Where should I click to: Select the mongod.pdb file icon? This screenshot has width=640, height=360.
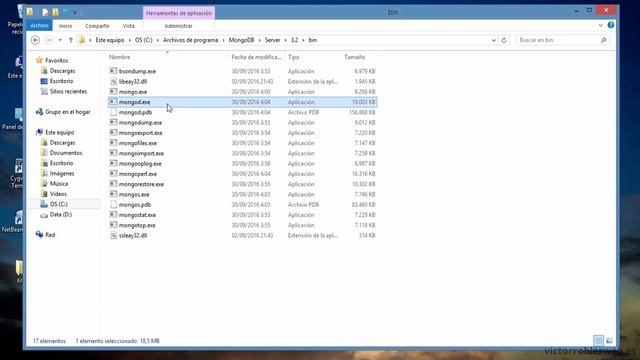[113, 112]
